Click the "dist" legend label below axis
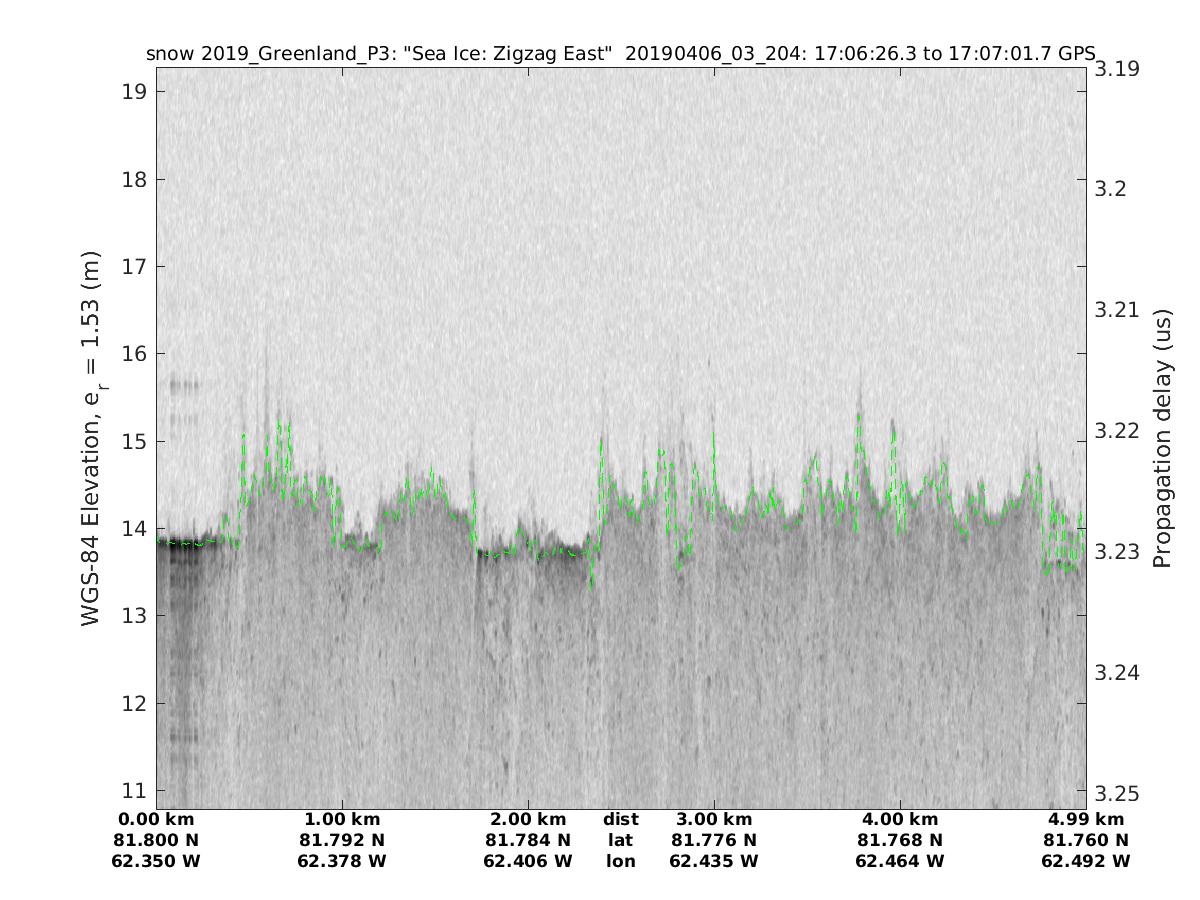Image resolution: width=1200 pixels, height=900 pixels. coord(621,820)
